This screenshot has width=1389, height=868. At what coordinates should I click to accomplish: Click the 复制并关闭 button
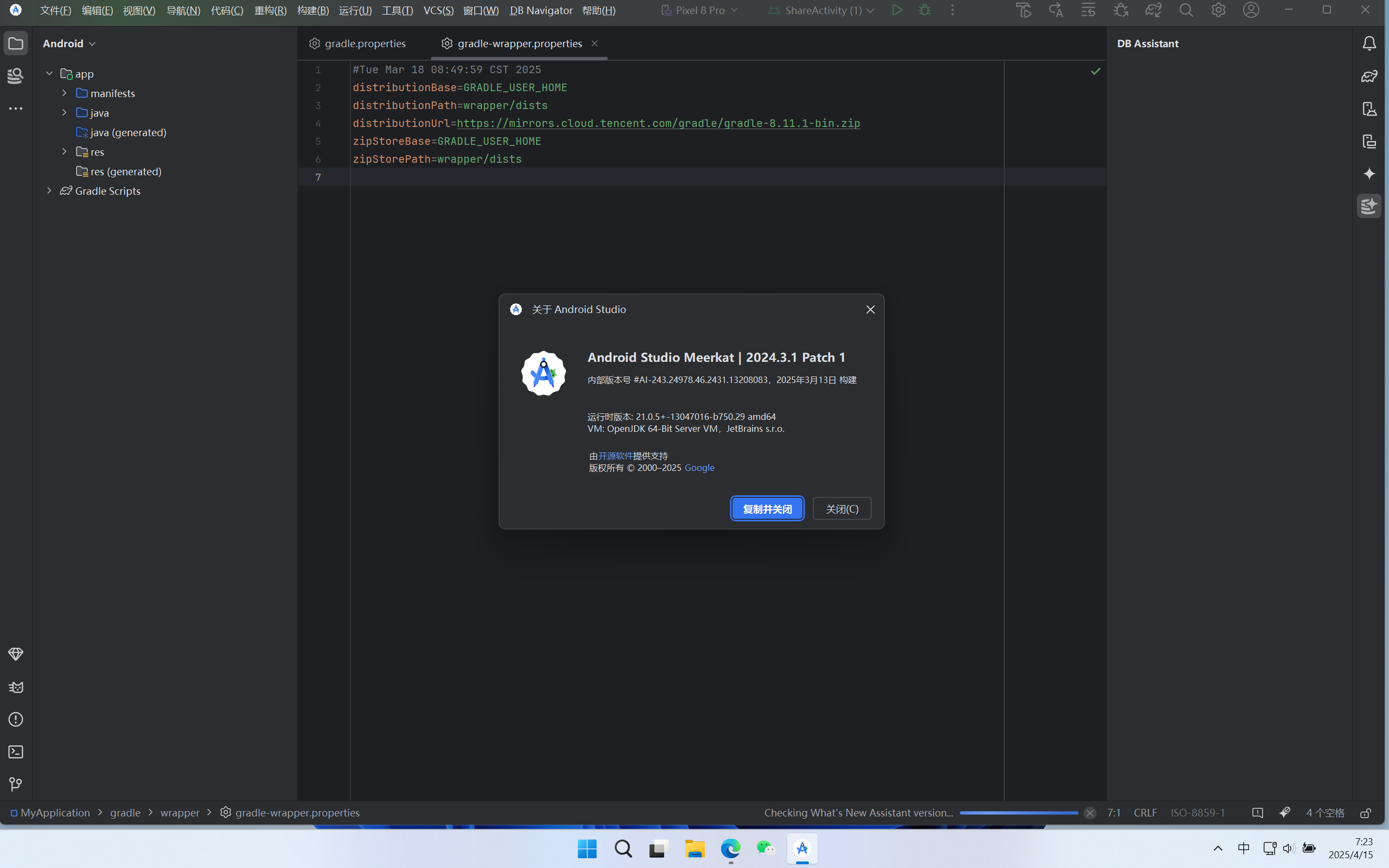tap(767, 509)
